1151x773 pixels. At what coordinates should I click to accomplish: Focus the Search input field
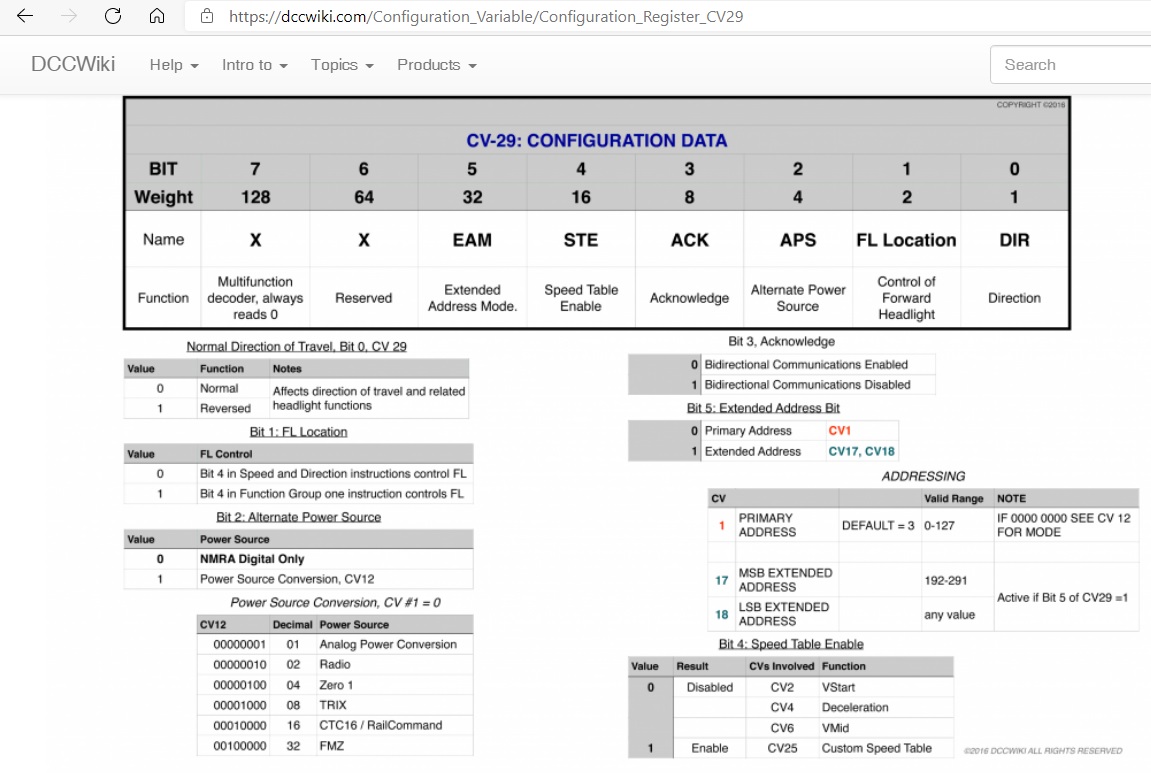[x=1071, y=65]
